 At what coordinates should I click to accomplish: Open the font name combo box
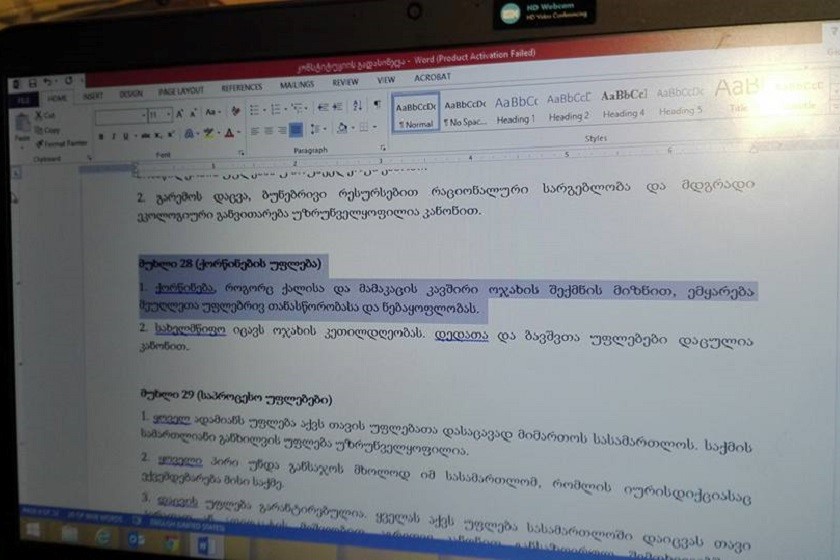point(121,116)
